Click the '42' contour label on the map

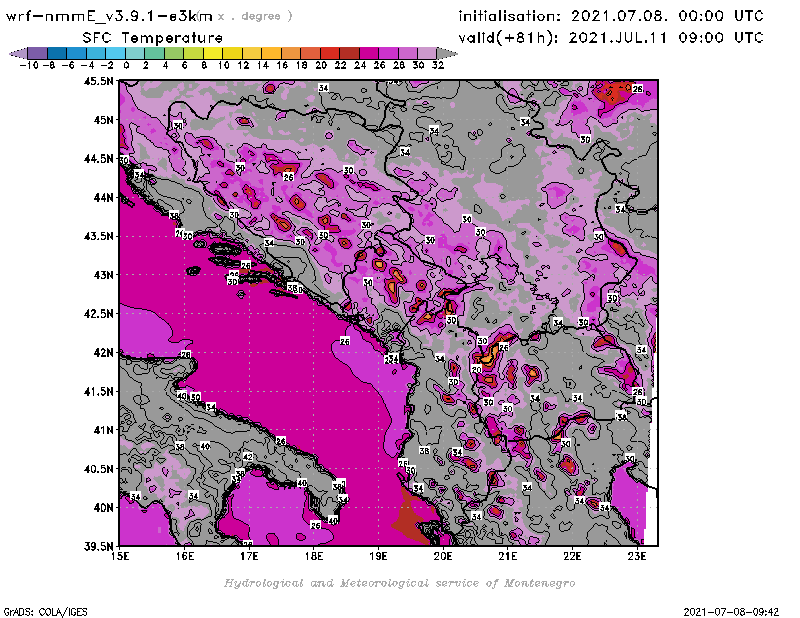coord(248,457)
